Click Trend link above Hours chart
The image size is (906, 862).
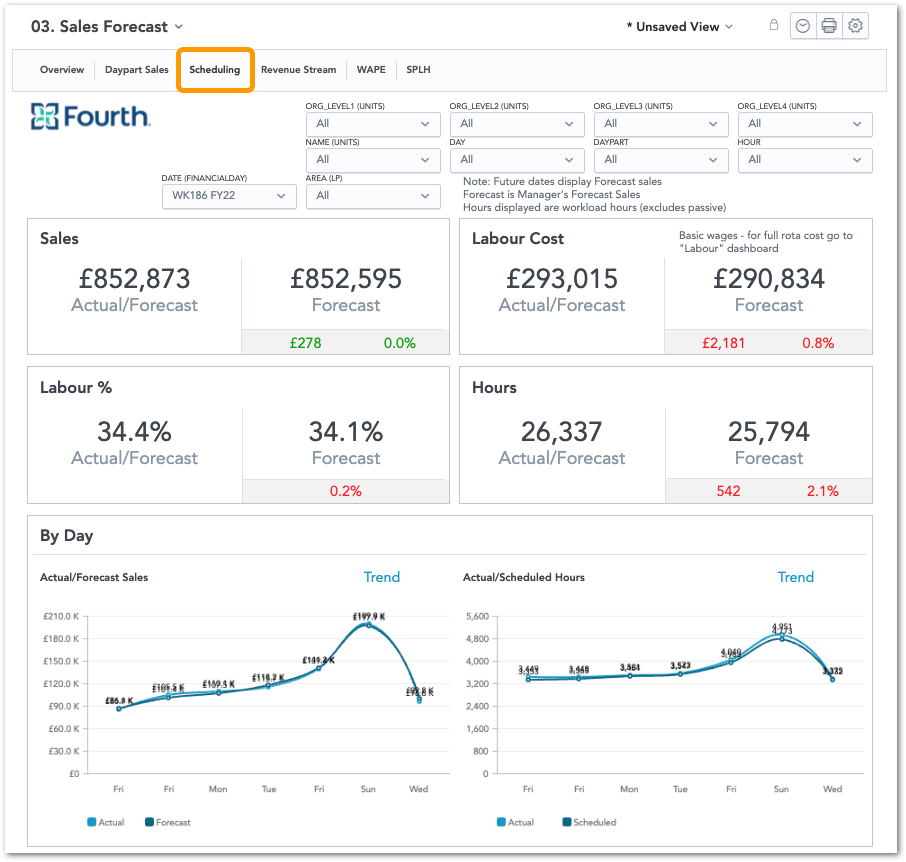pos(795,577)
